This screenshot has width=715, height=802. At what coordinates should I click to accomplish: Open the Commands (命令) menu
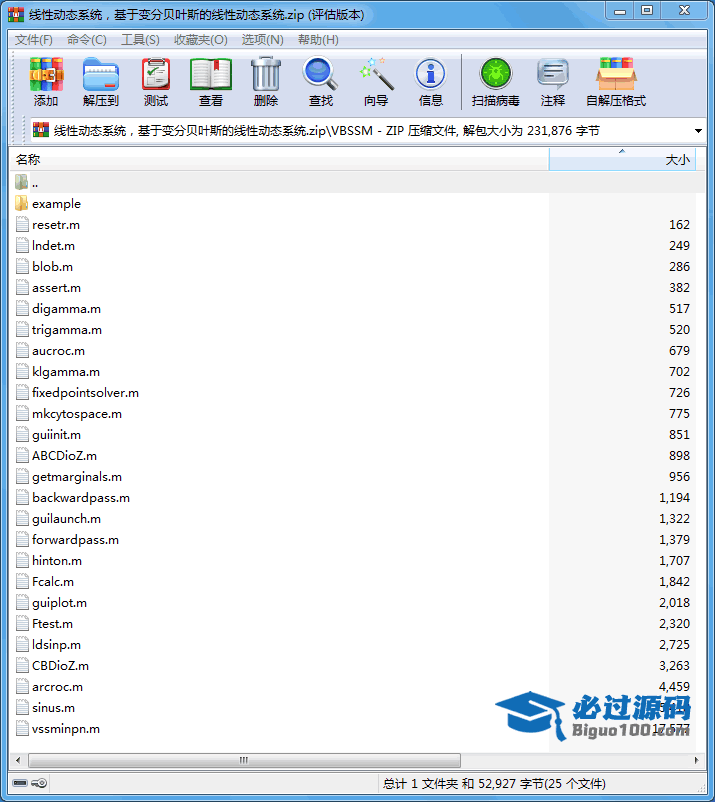[x=86, y=40]
